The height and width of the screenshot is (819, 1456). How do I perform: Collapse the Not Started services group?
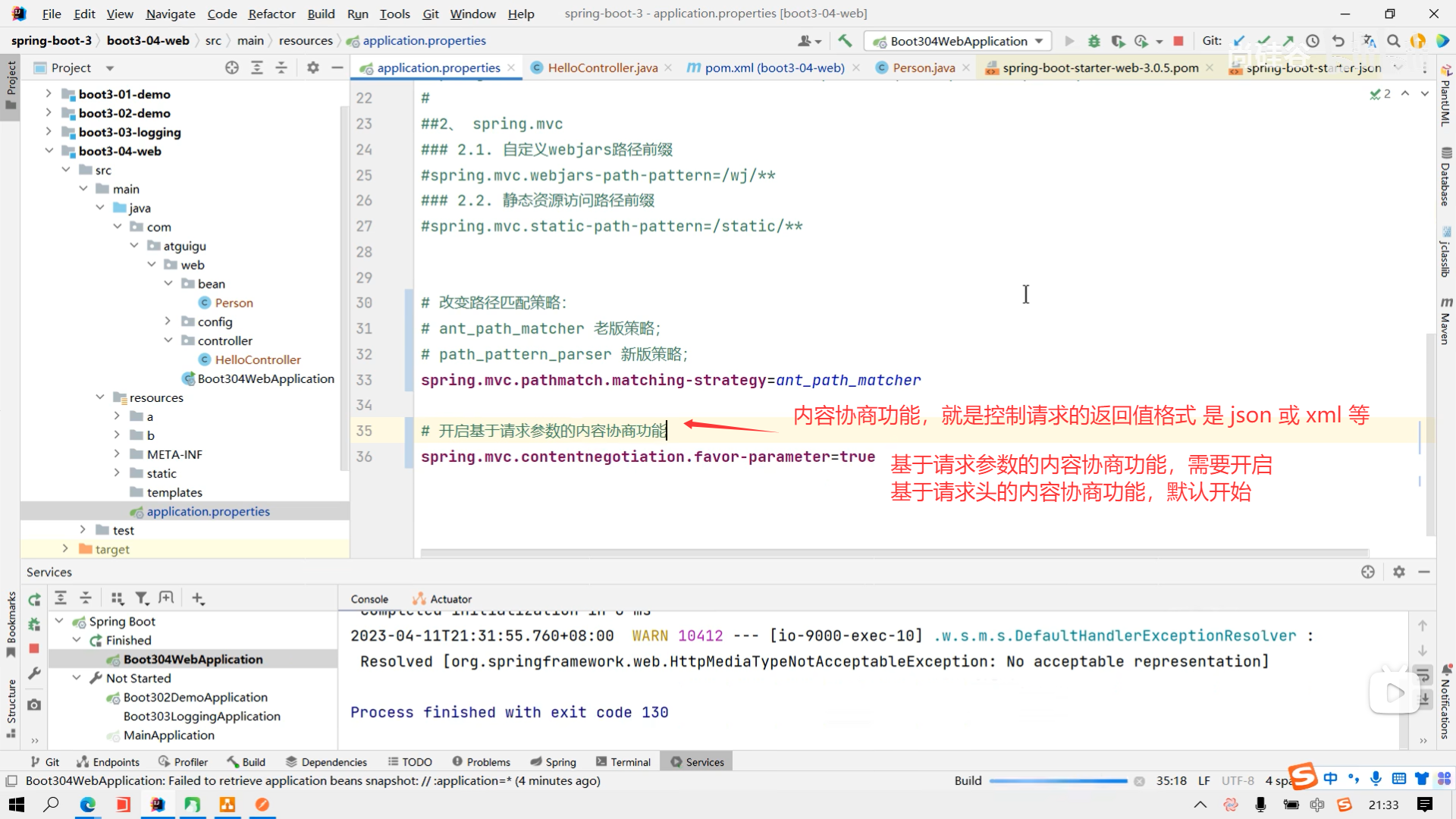click(77, 678)
